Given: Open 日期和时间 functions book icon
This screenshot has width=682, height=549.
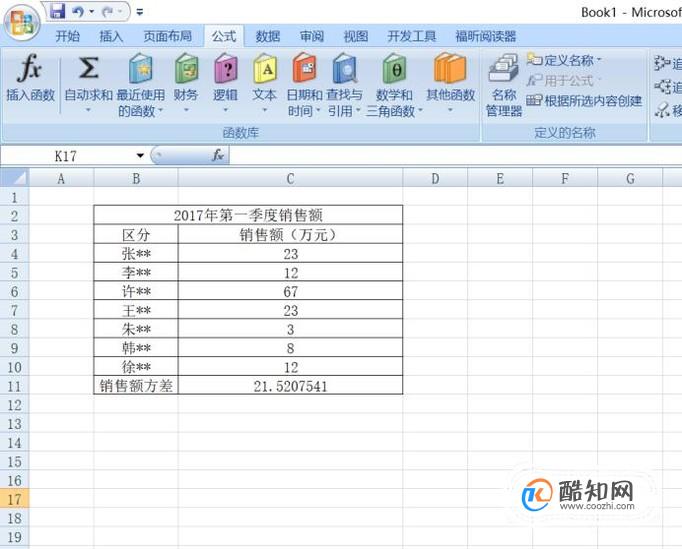Looking at the screenshot, I should pos(304,68).
